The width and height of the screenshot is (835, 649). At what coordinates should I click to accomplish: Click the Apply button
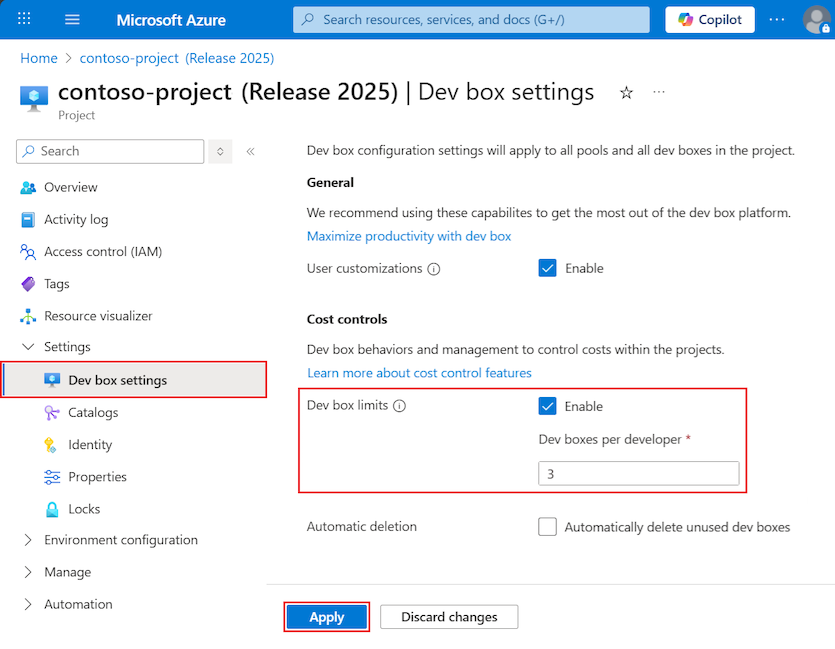click(x=326, y=617)
